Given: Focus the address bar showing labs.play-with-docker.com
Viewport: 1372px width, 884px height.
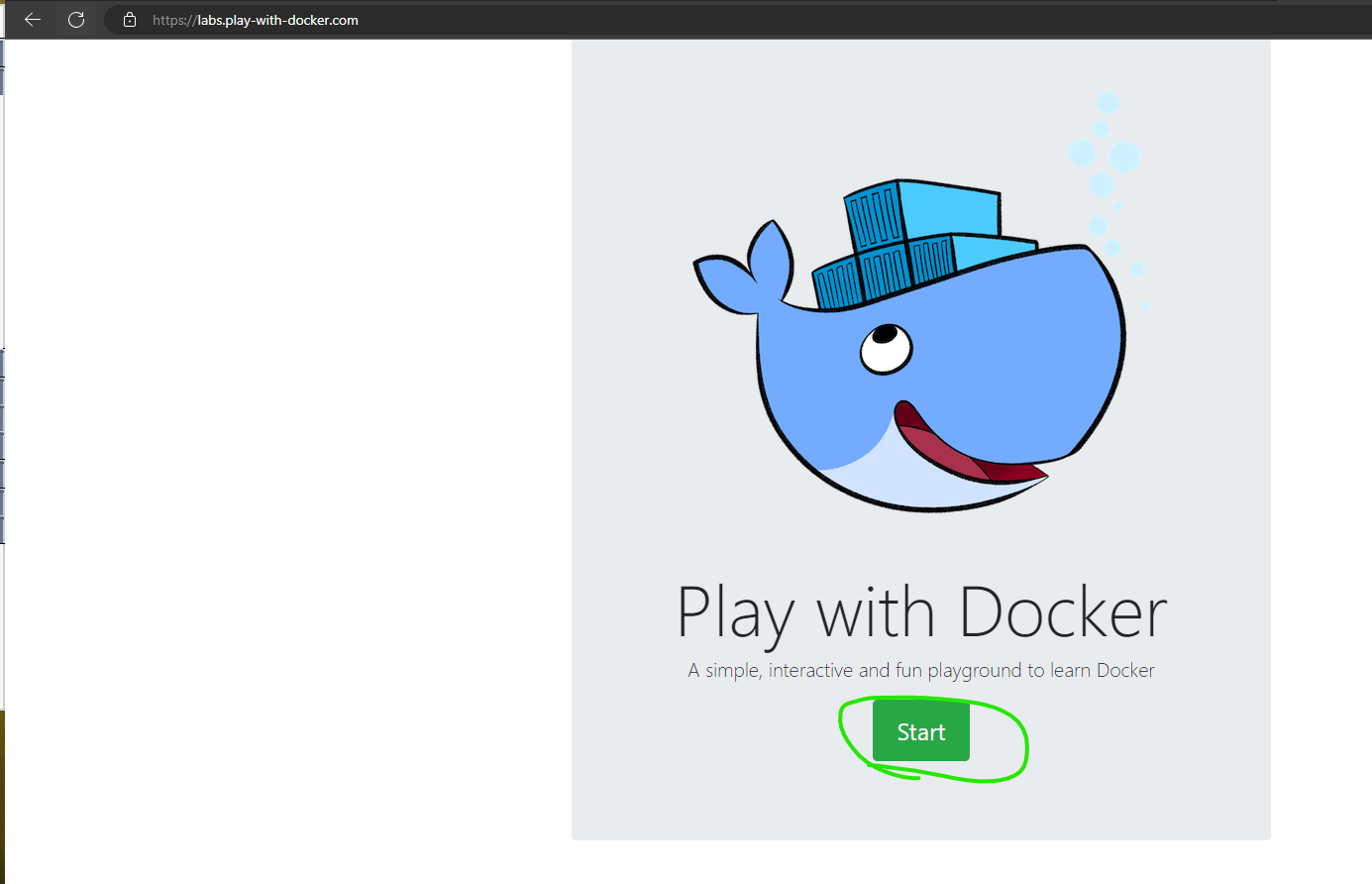Looking at the screenshot, I should coord(738,20).
